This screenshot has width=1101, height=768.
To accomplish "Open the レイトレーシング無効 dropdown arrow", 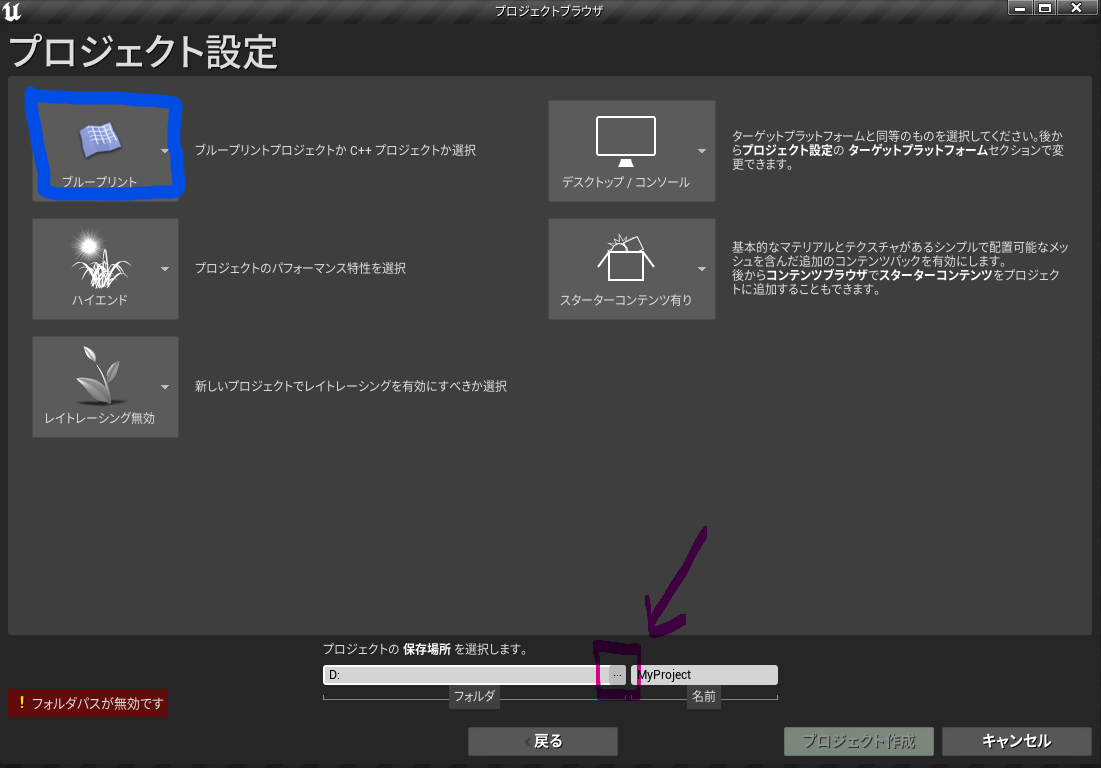I will (164, 387).
